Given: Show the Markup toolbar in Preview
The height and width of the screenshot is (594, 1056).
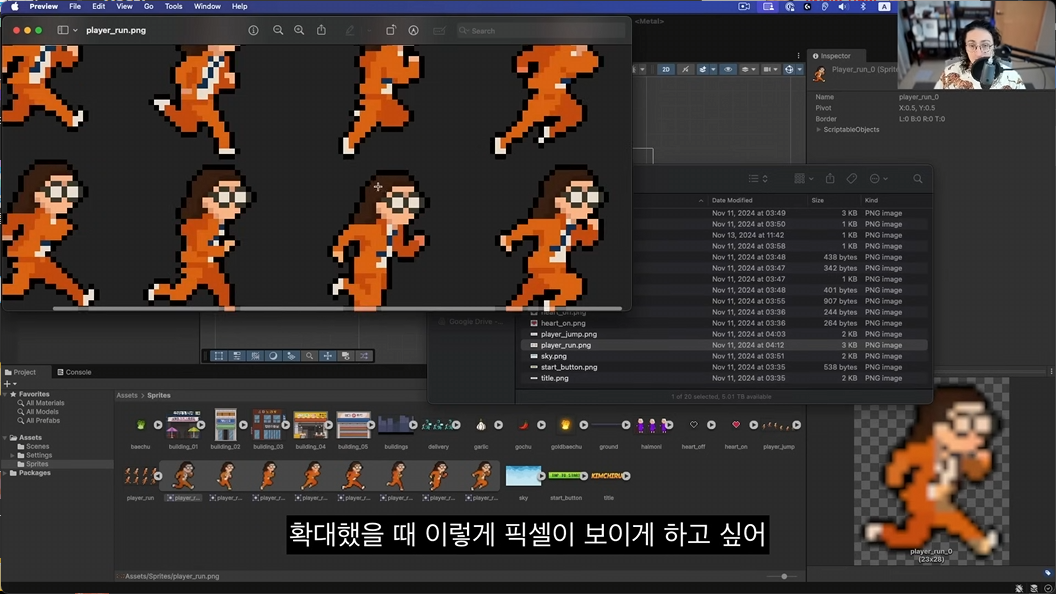Looking at the screenshot, I should 414,30.
